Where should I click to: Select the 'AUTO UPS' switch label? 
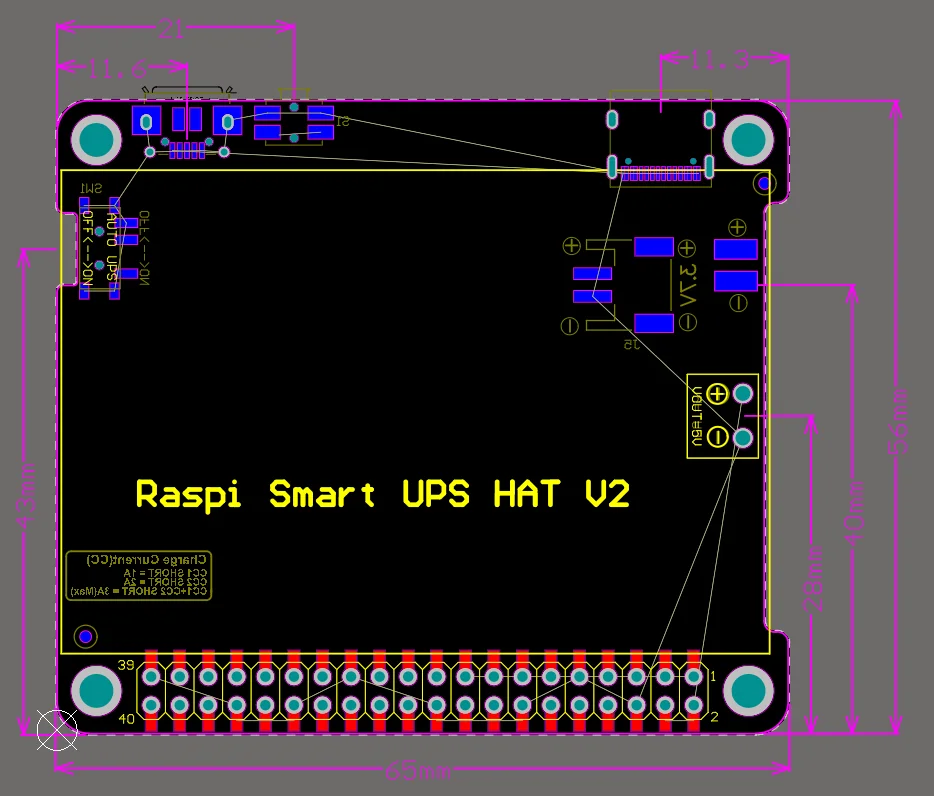[111, 245]
